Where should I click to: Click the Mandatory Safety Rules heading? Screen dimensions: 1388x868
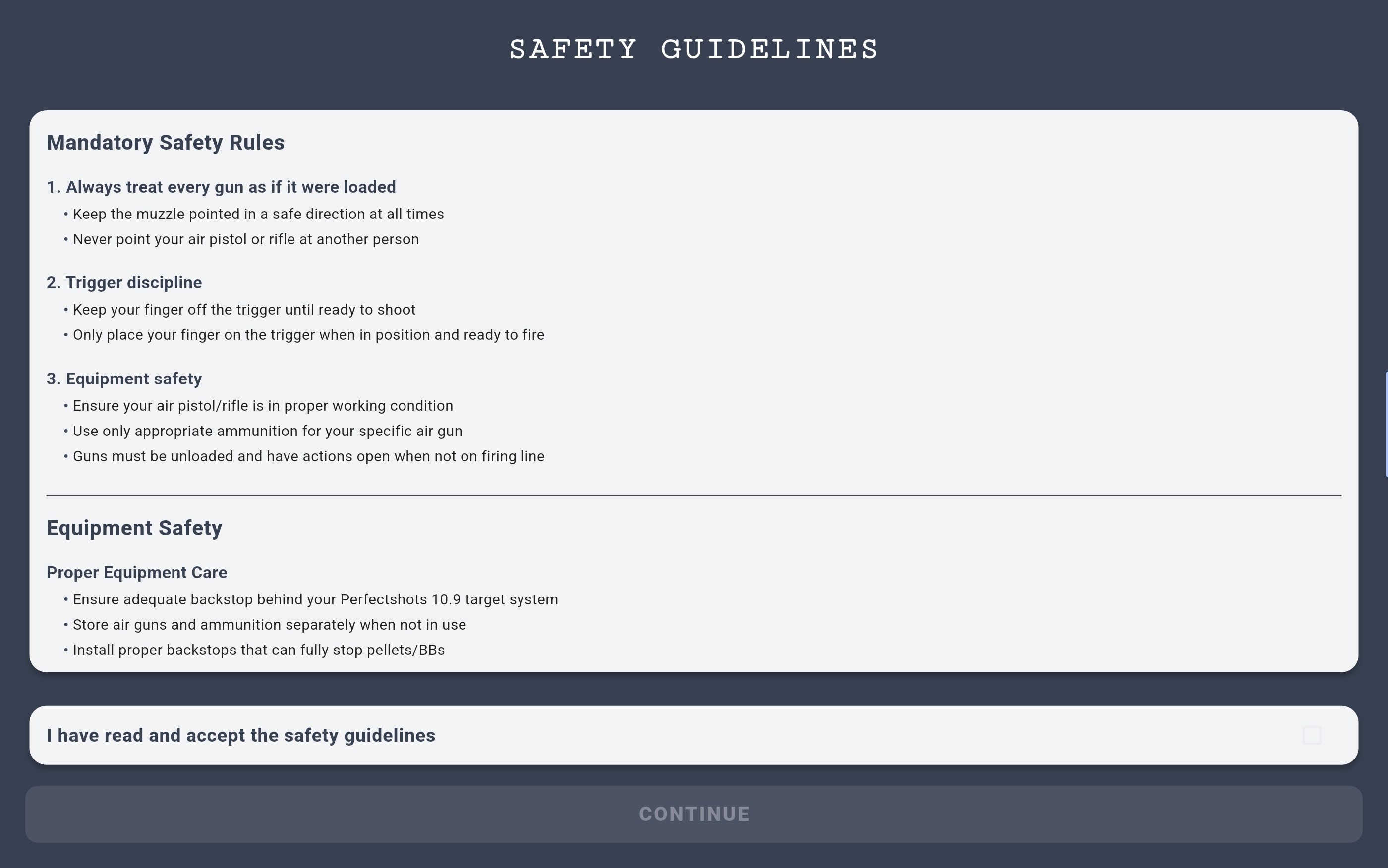coord(166,142)
